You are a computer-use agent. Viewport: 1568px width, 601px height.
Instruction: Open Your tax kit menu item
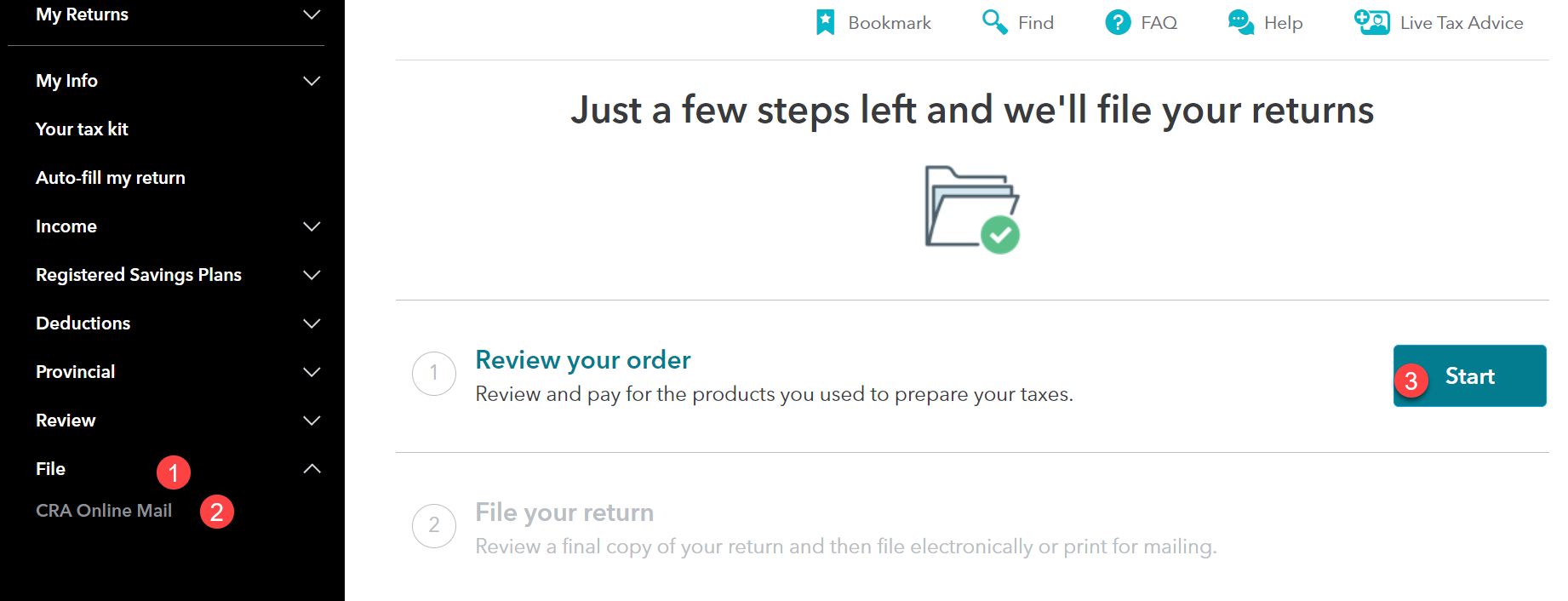tap(82, 129)
